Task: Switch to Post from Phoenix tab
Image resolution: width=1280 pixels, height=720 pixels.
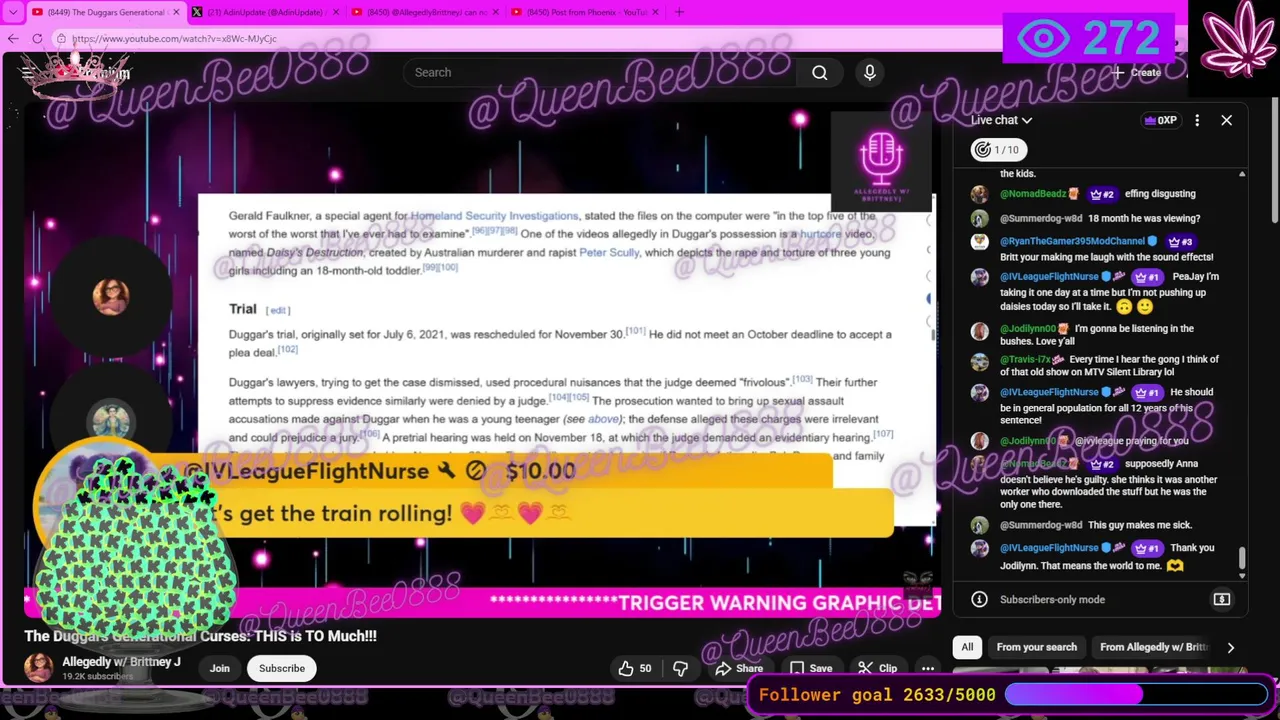Action: tap(585, 12)
